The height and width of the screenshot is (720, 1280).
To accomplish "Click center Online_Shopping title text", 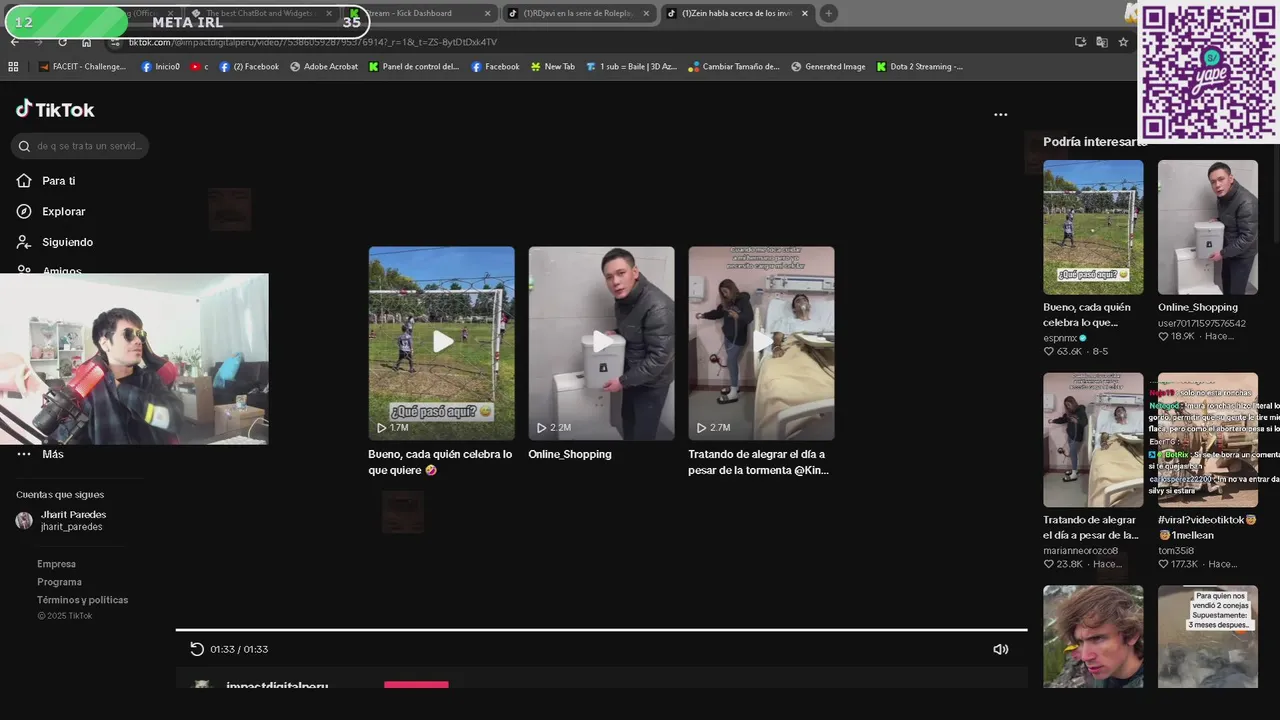I will coord(570,454).
